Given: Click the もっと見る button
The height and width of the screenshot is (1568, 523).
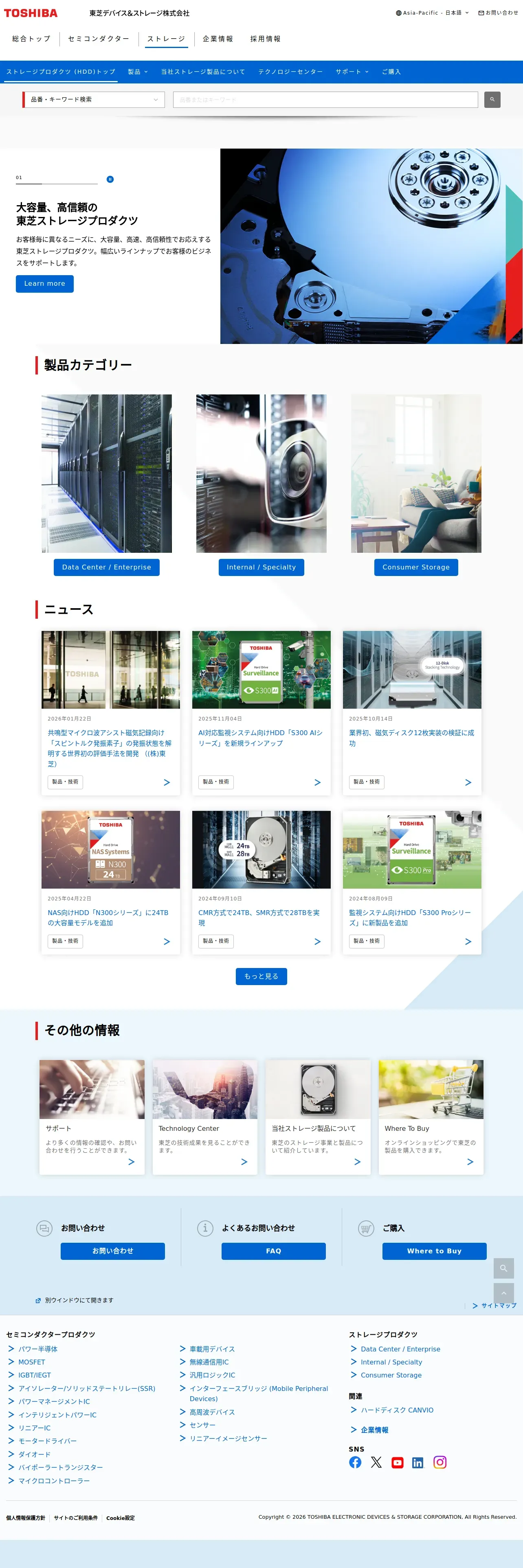Looking at the screenshot, I should pyautogui.click(x=261, y=977).
